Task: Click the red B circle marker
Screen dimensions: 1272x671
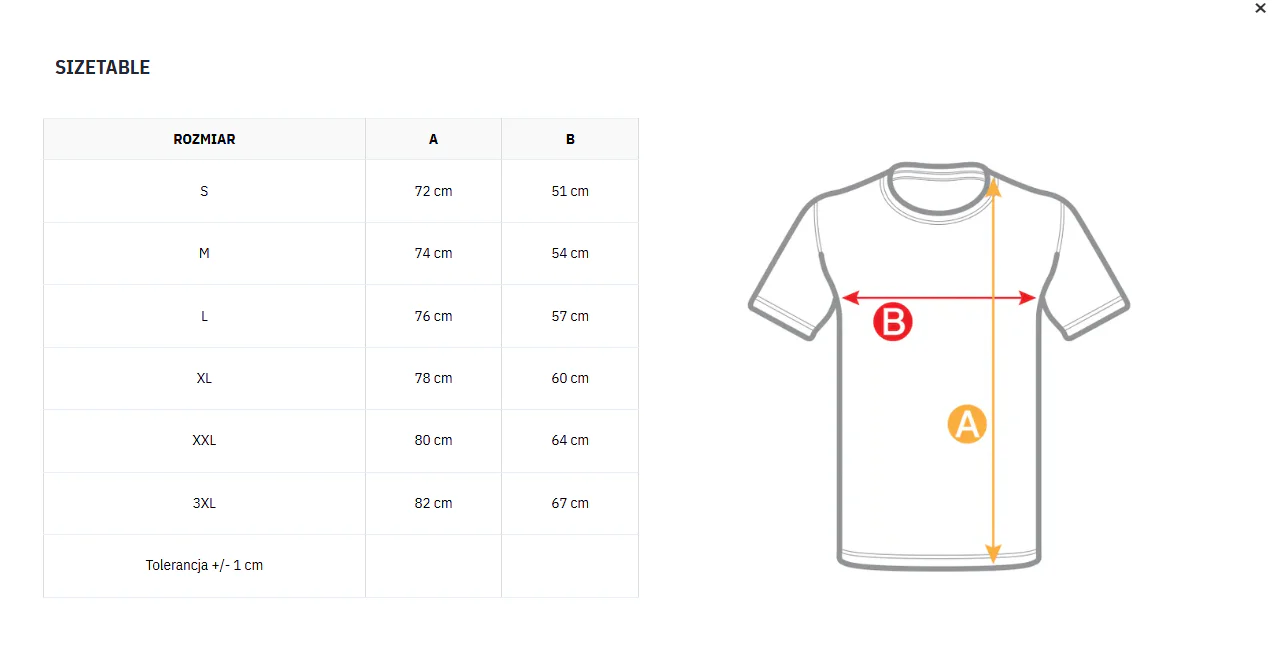Action: 893,322
